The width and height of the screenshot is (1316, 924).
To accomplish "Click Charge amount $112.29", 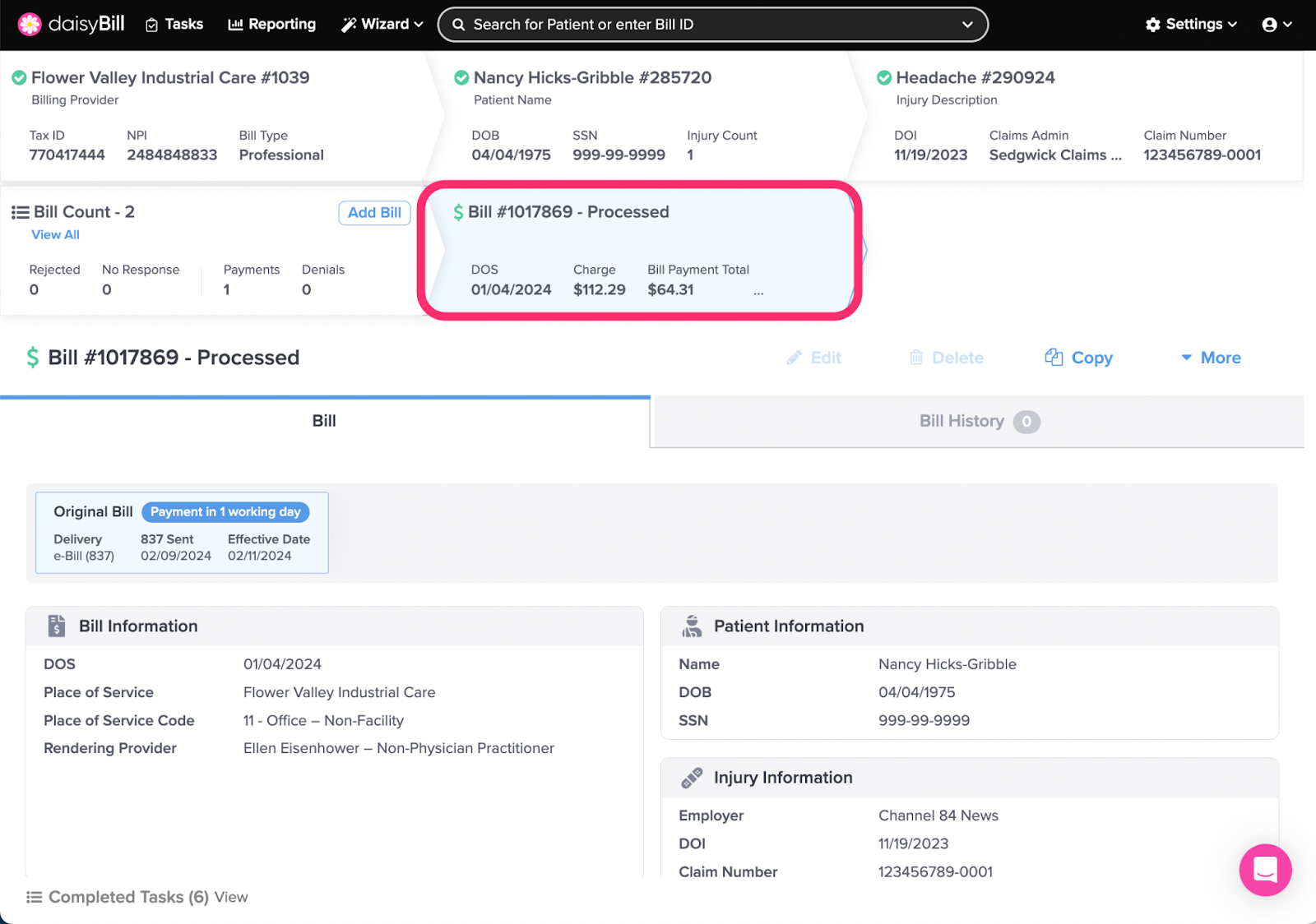I will coord(600,289).
